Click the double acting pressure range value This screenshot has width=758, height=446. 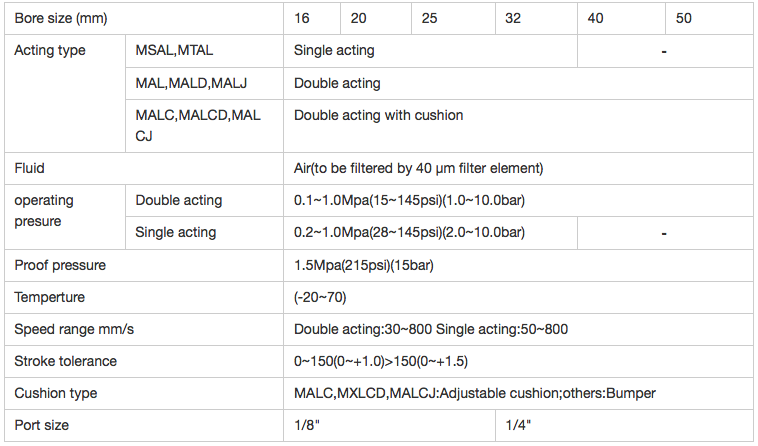pyautogui.click(x=409, y=200)
